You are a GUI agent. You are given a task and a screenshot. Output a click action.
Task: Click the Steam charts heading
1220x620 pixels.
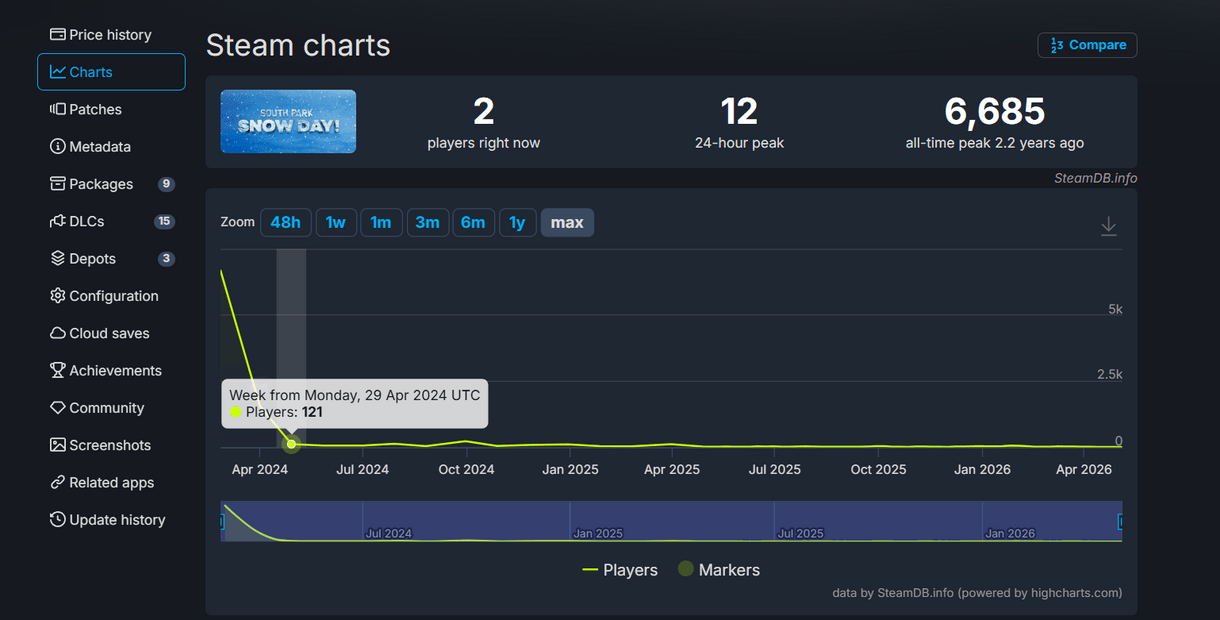click(x=298, y=45)
